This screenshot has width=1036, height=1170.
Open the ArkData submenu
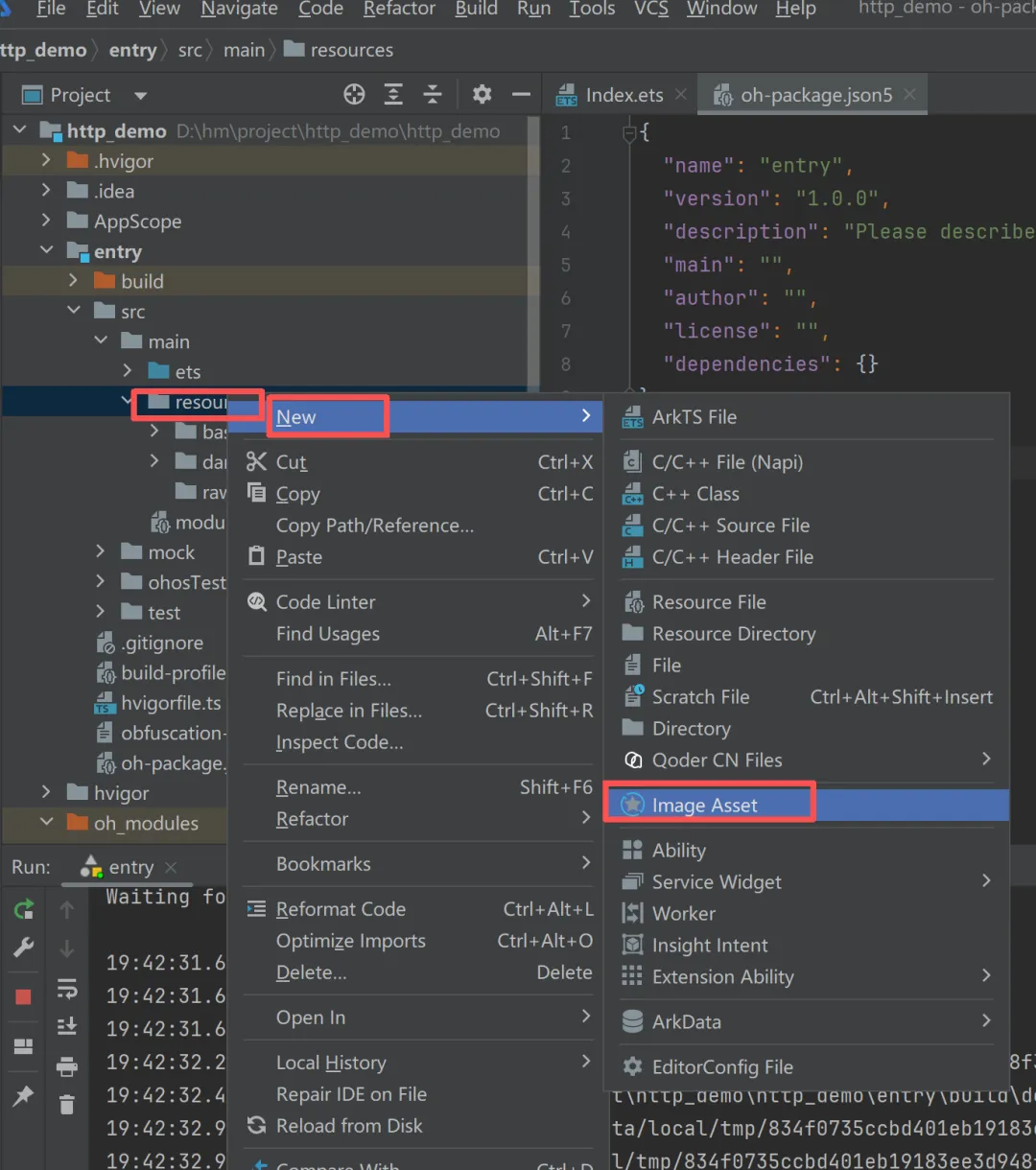pyautogui.click(x=806, y=1022)
